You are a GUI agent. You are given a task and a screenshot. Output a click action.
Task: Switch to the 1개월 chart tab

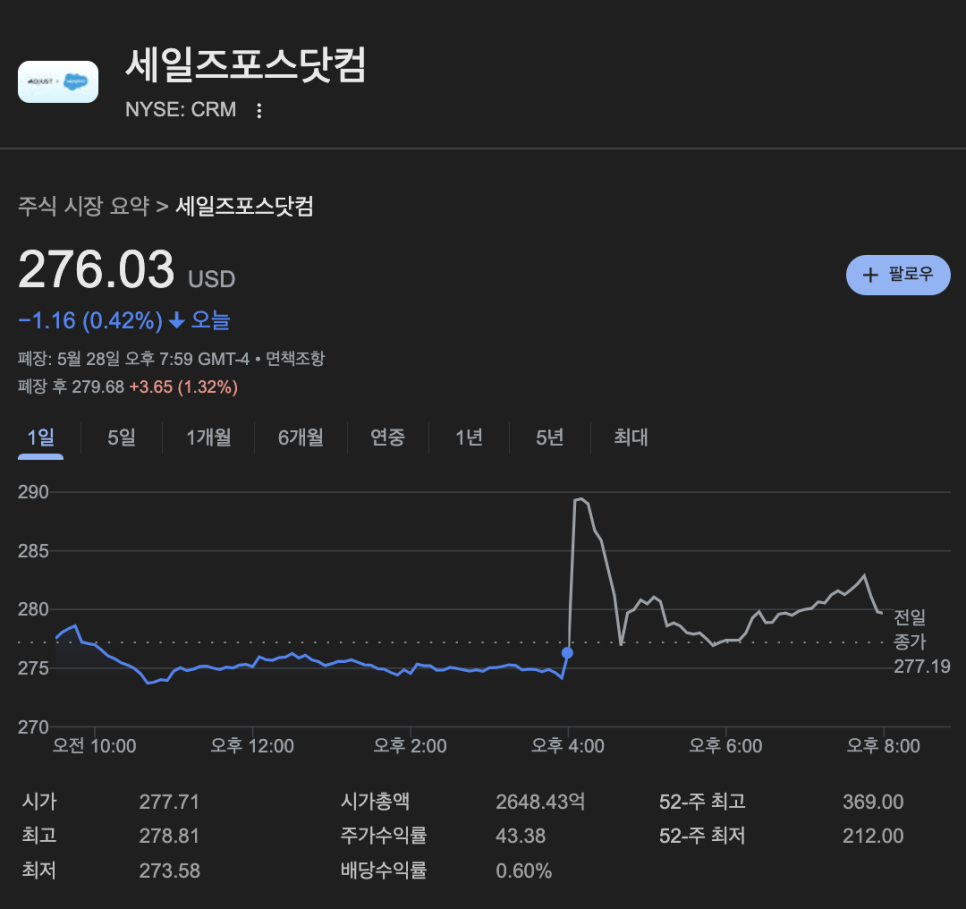click(x=209, y=438)
